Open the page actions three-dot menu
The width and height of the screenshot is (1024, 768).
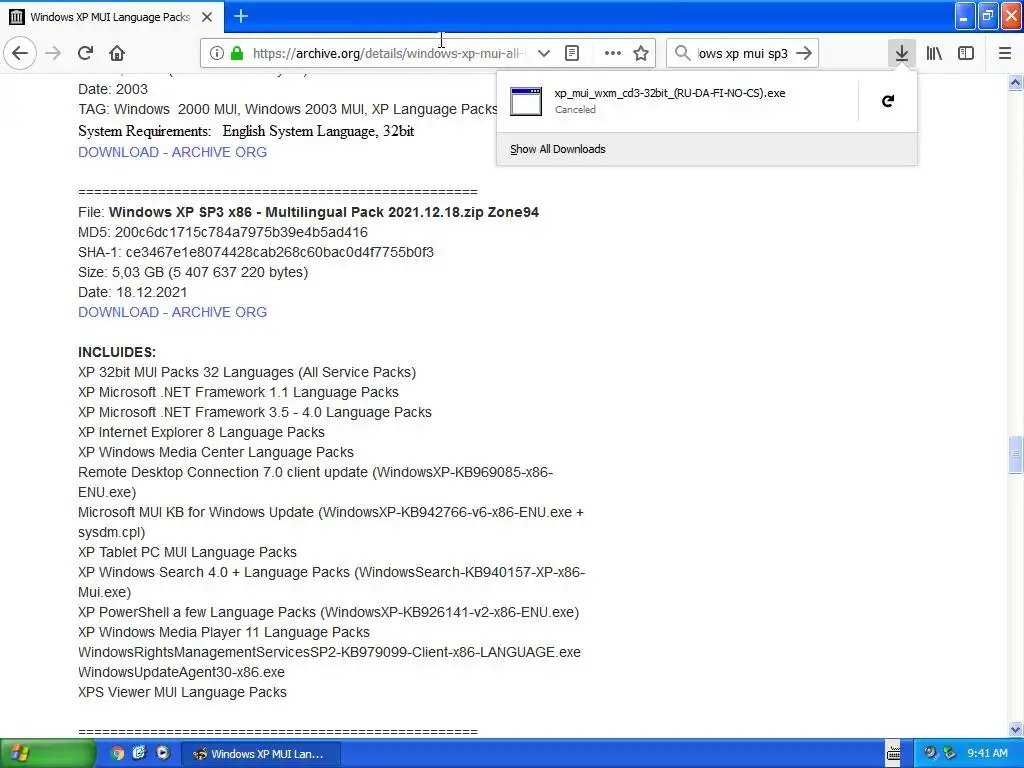pyautogui.click(x=613, y=53)
